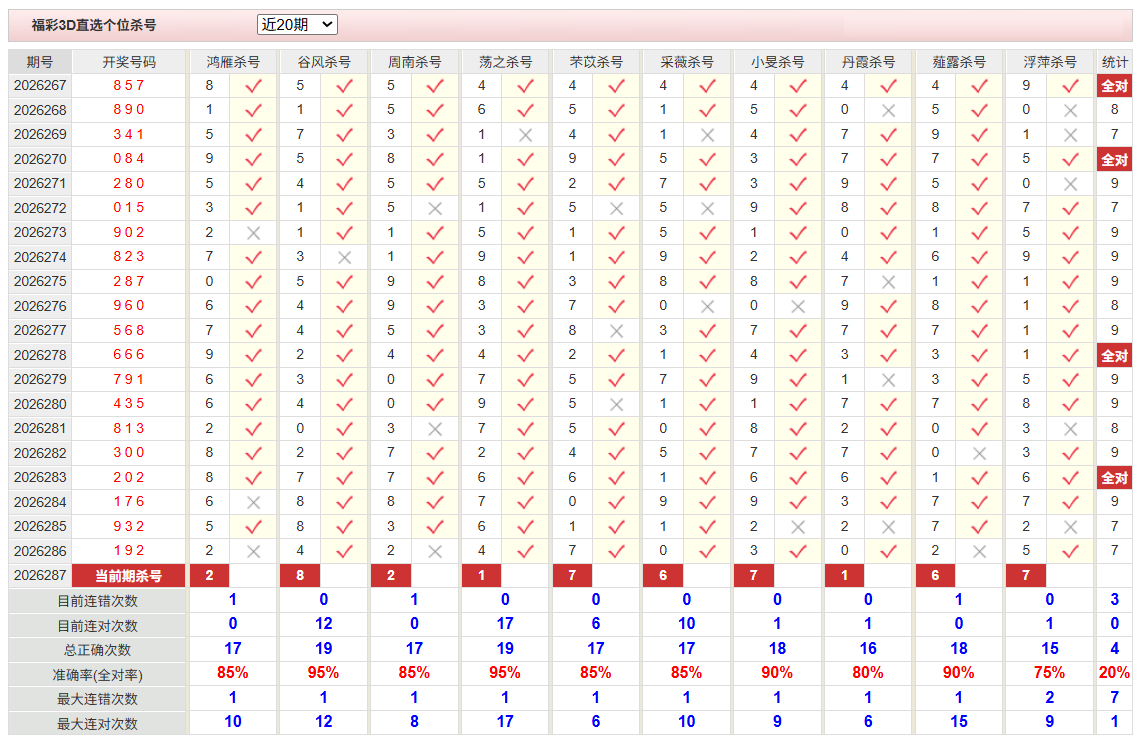Click the 全对 badge in row 2026278
This screenshot has width=1143, height=749.
tap(1115, 356)
